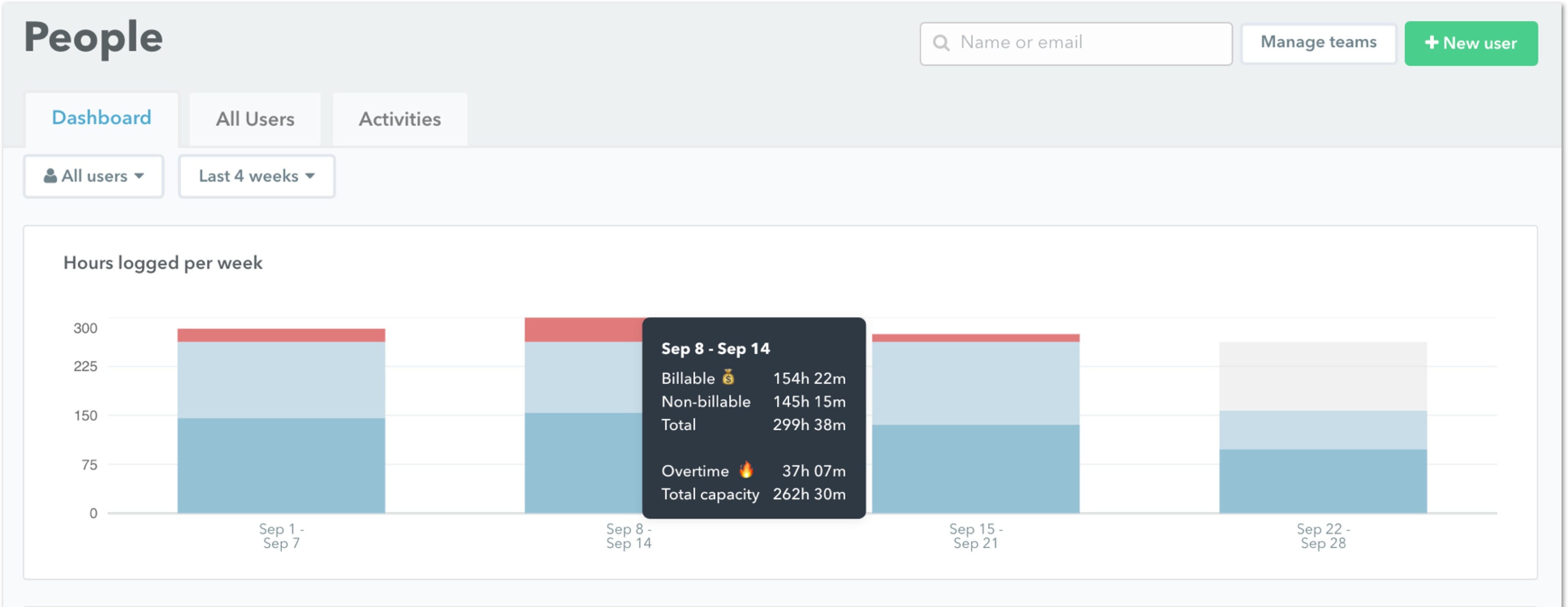Switch to the All Users tab

[x=255, y=119]
